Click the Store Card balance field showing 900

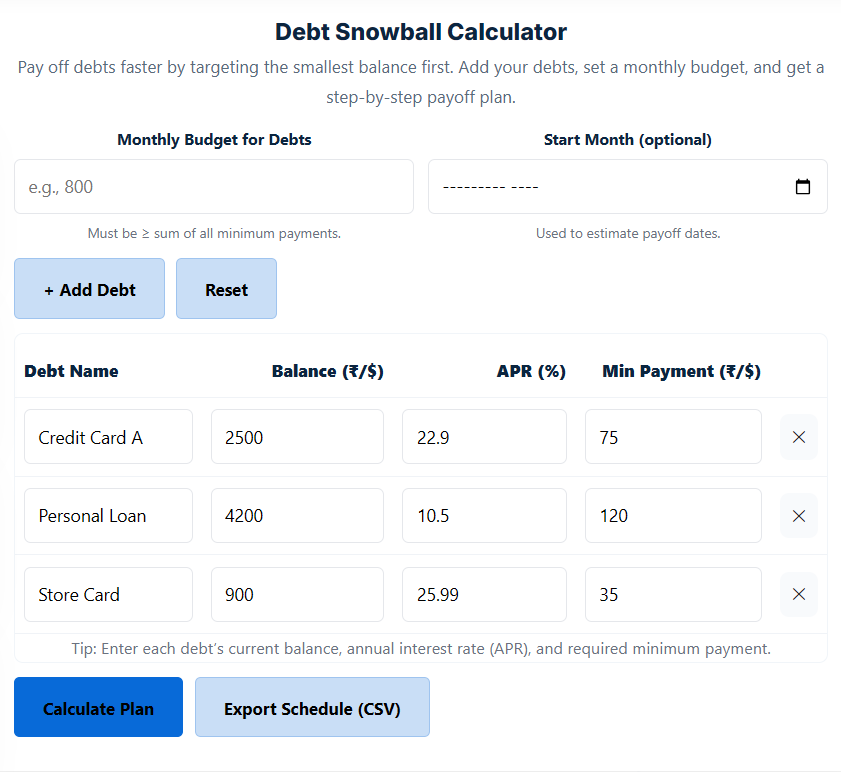pos(297,594)
